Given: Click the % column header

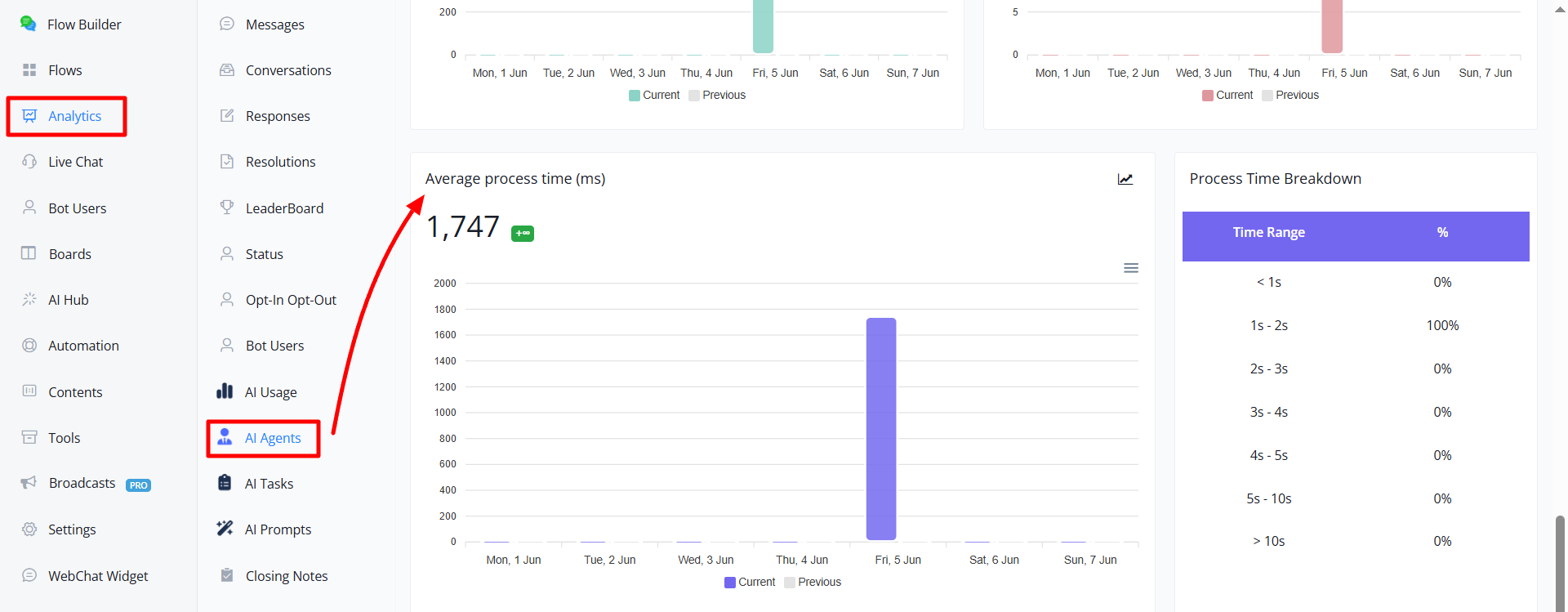Looking at the screenshot, I should (x=1442, y=233).
